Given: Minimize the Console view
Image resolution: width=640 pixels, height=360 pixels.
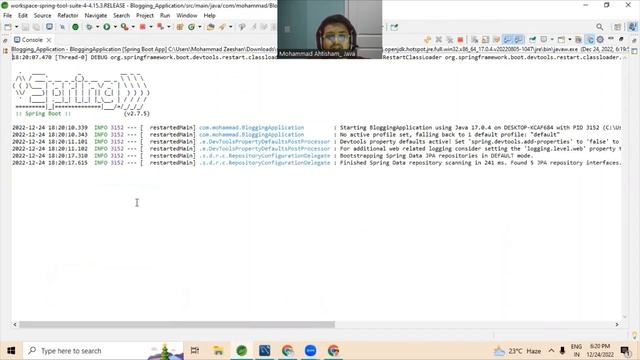Looking at the screenshot, I should click(x=611, y=39).
